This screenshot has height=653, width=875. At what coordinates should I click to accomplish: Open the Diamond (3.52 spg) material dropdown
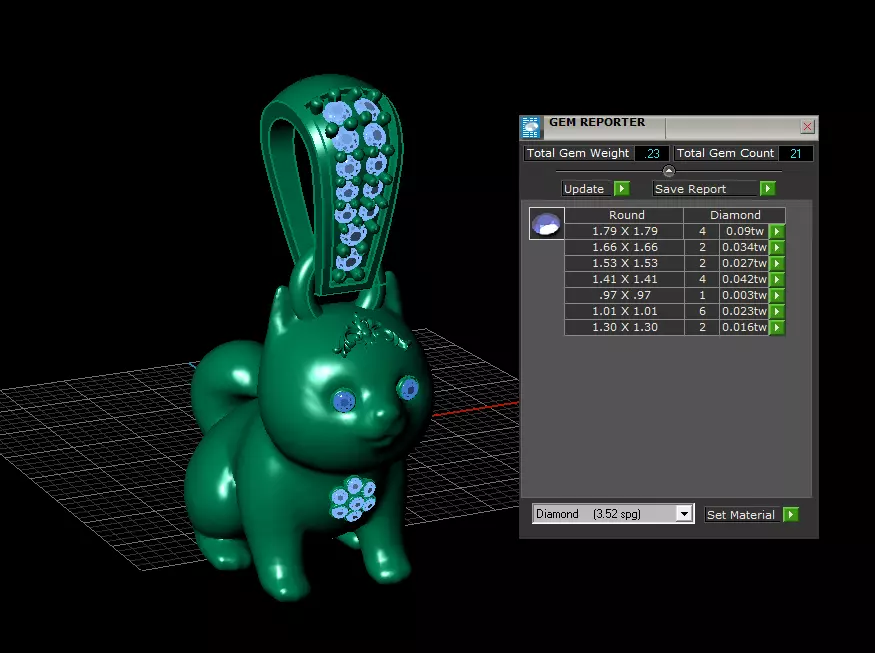(684, 513)
